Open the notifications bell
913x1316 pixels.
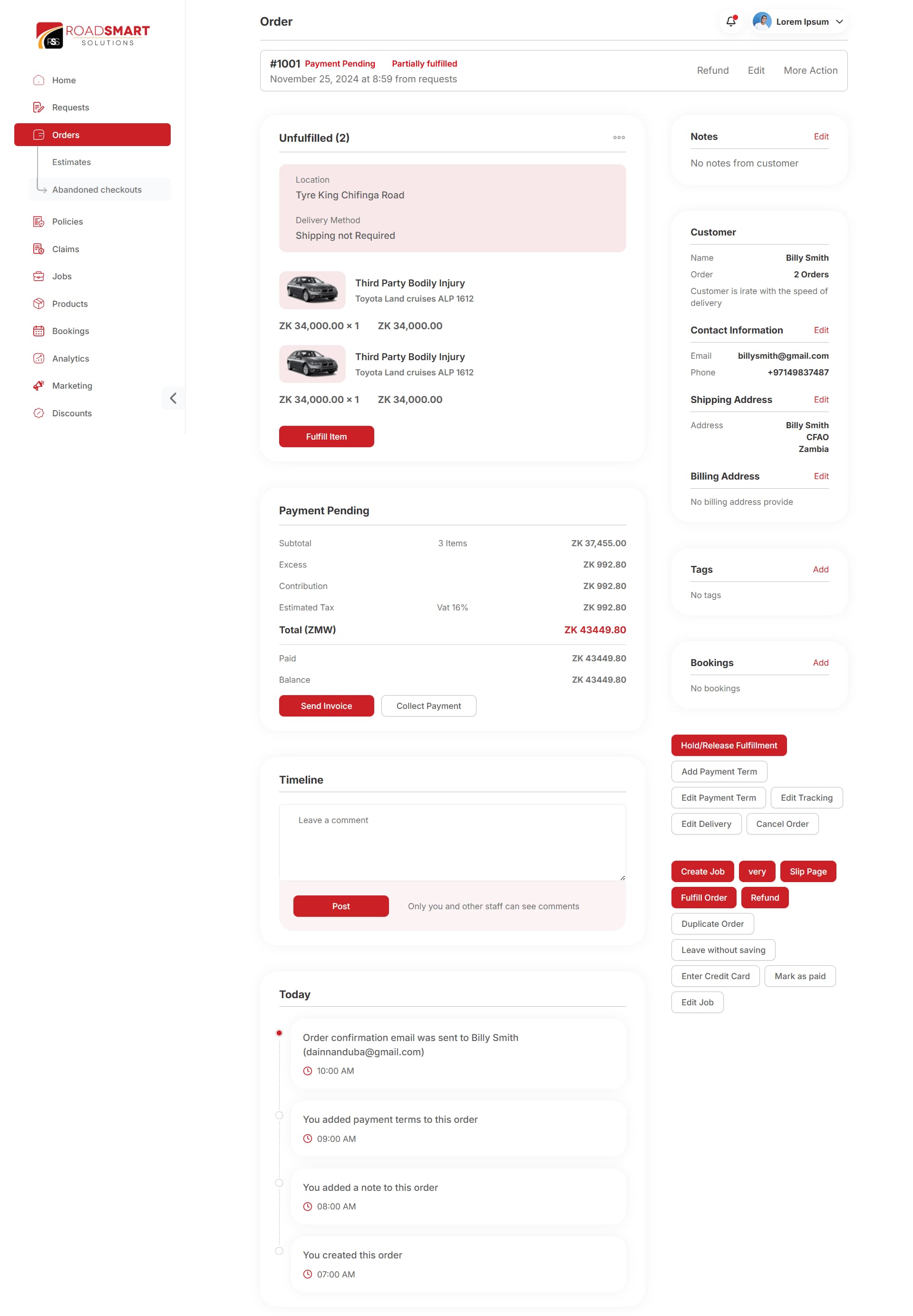click(x=731, y=22)
